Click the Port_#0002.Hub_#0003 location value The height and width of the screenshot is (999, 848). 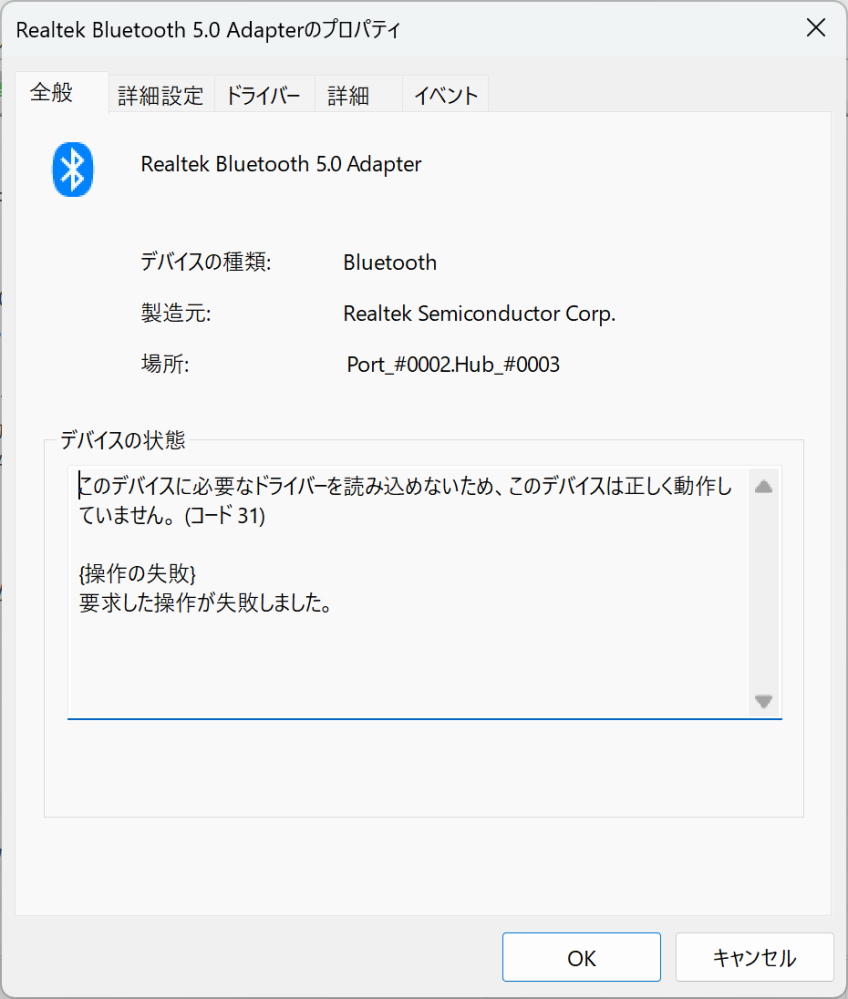pos(453,364)
